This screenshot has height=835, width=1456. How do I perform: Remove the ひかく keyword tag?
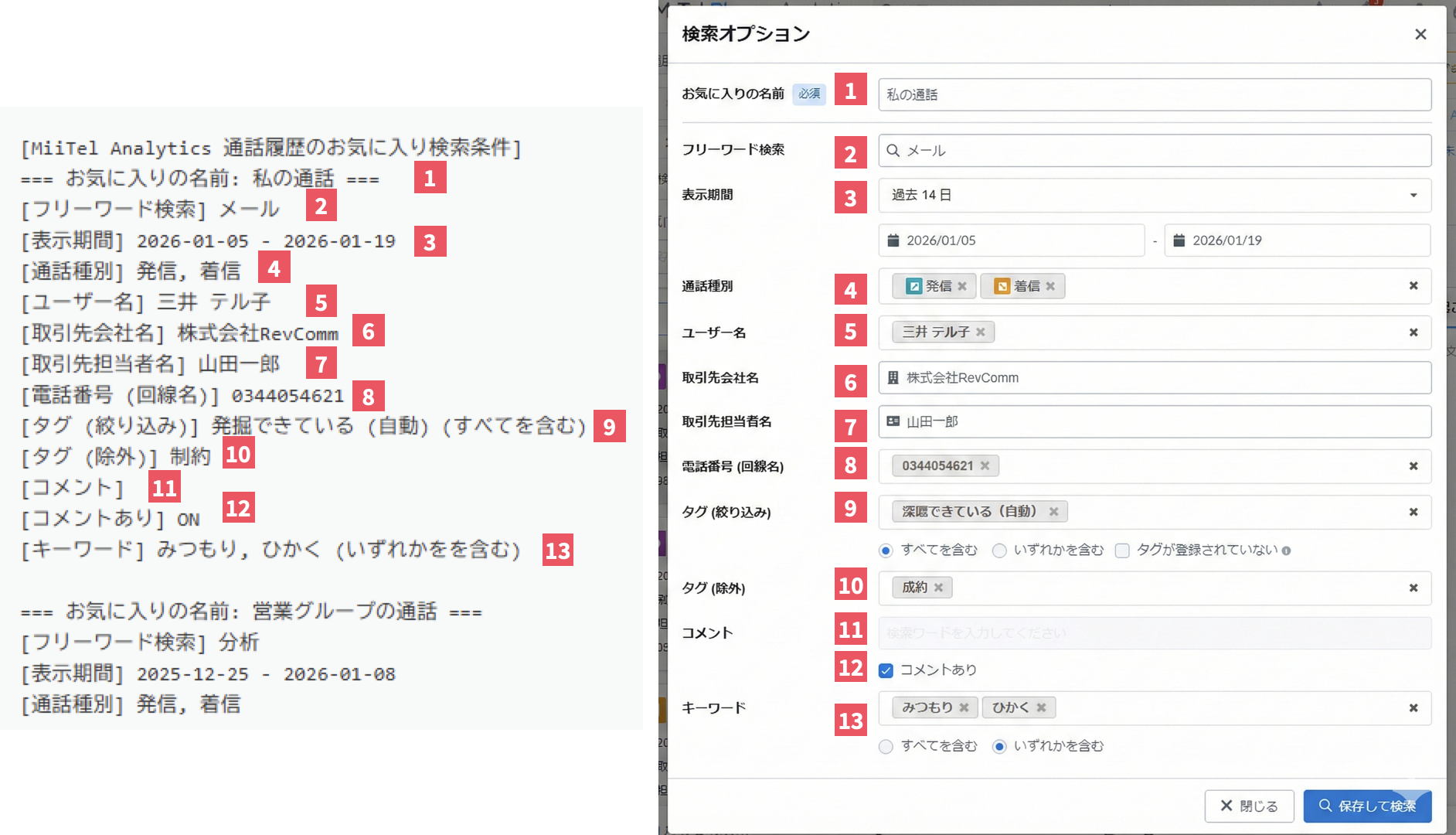(1041, 707)
